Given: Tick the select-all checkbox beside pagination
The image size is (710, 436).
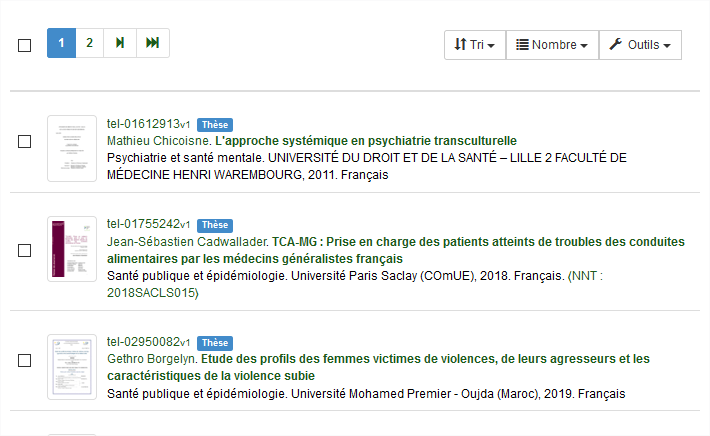Looking at the screenshot, I should [x=24, y=45].
